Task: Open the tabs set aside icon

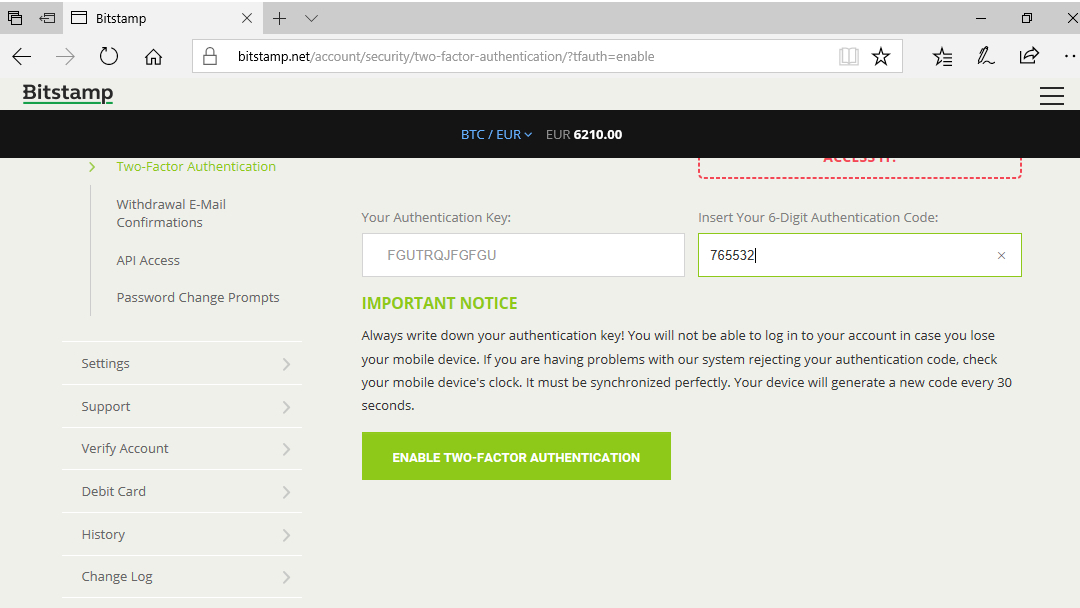Action: [15, 18]
